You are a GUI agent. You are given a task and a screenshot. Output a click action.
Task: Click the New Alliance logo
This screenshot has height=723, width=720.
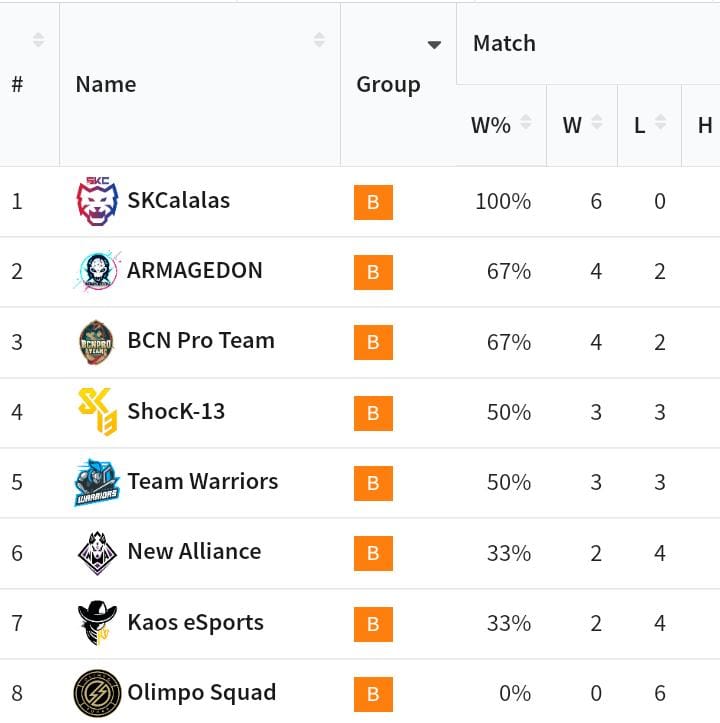[97, 553]
